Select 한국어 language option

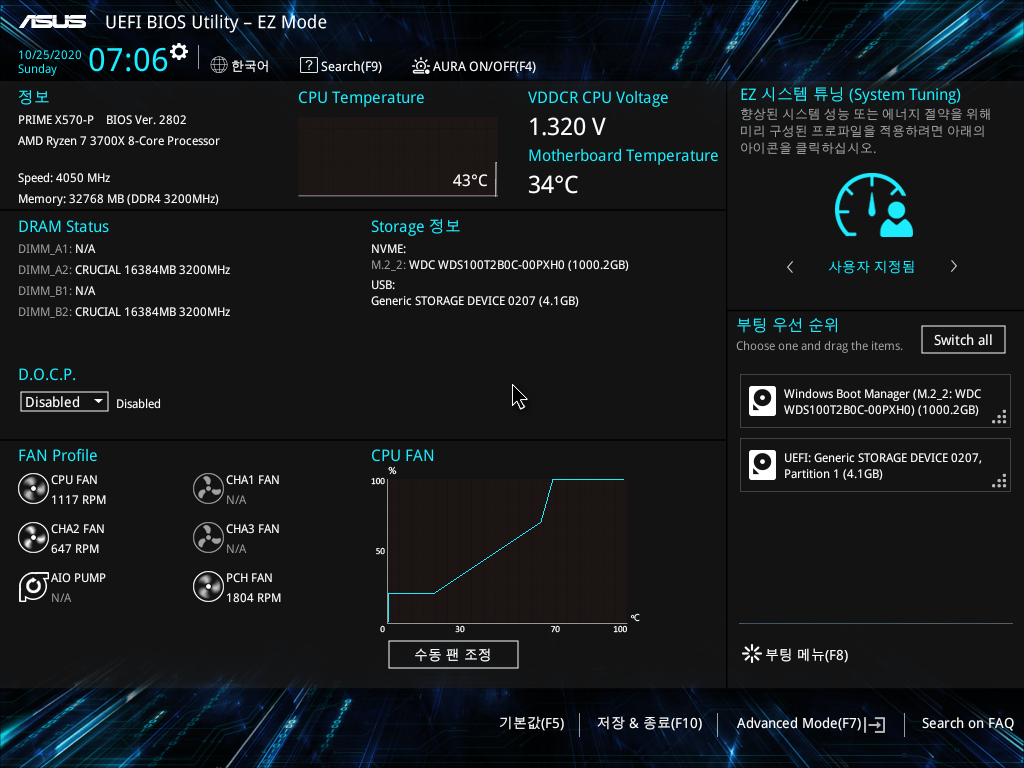coord(250,66)
